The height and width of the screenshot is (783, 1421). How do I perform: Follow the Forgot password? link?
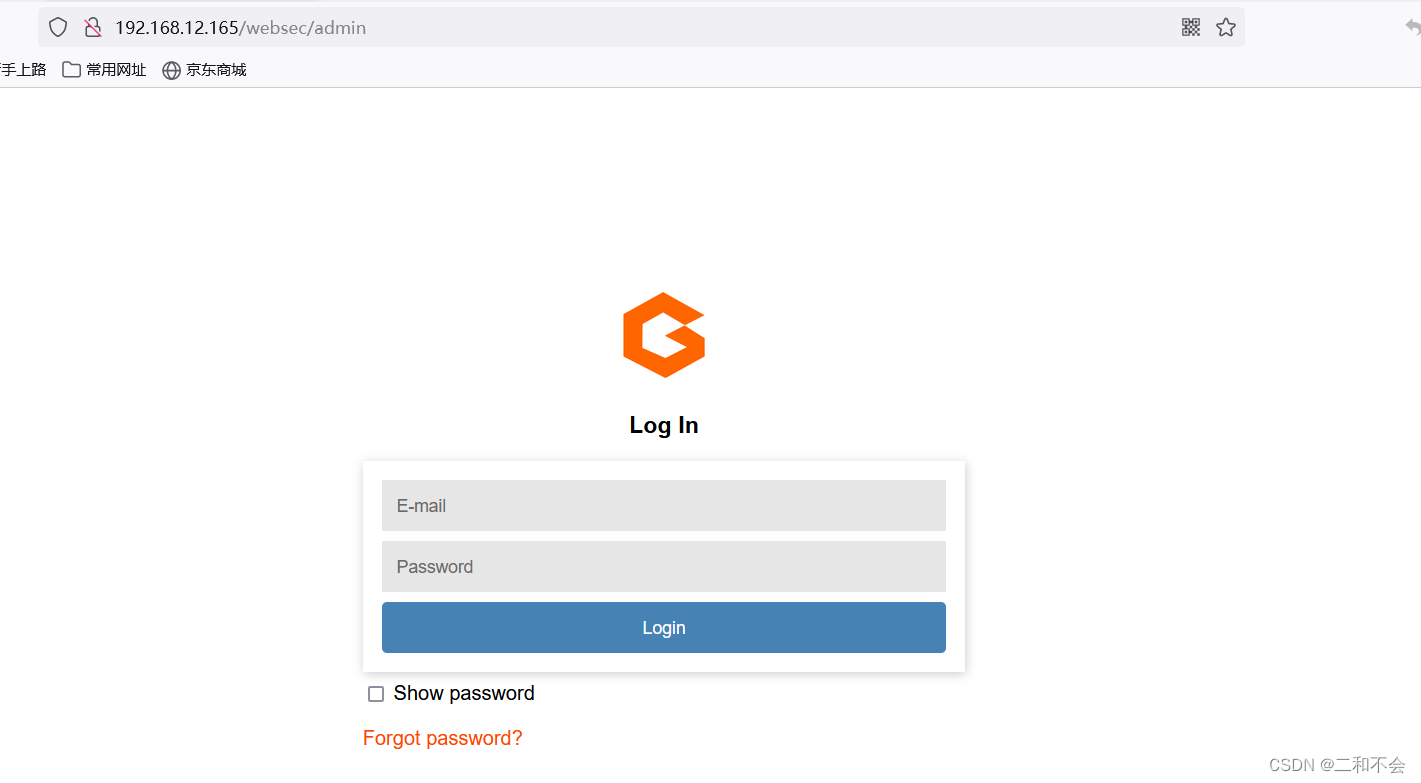click(442, 738)
